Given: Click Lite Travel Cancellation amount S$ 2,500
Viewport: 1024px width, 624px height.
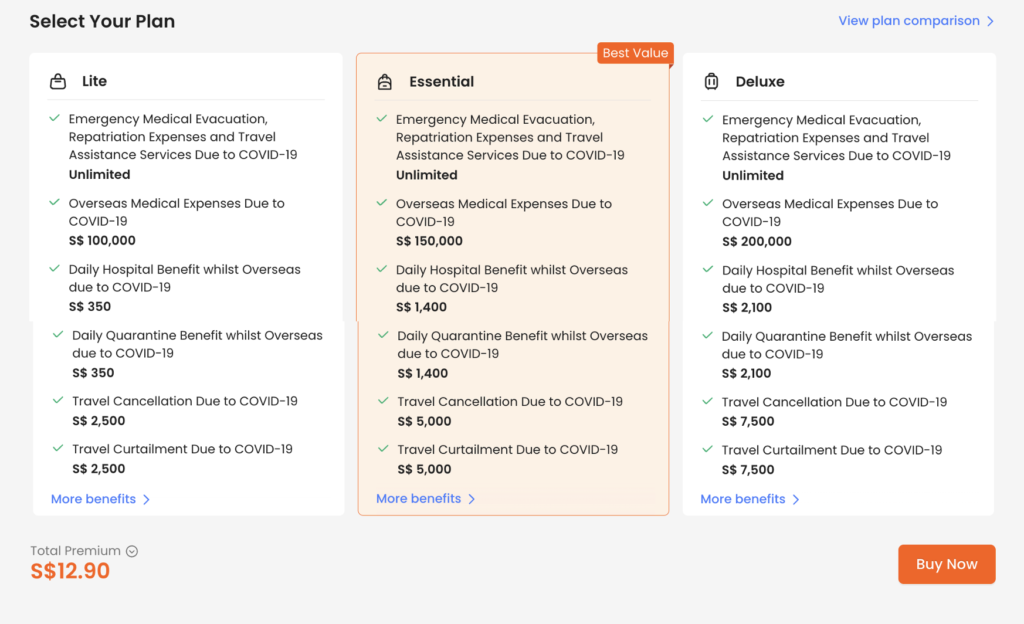Looking at the screenshot, I should pos(98,420).
